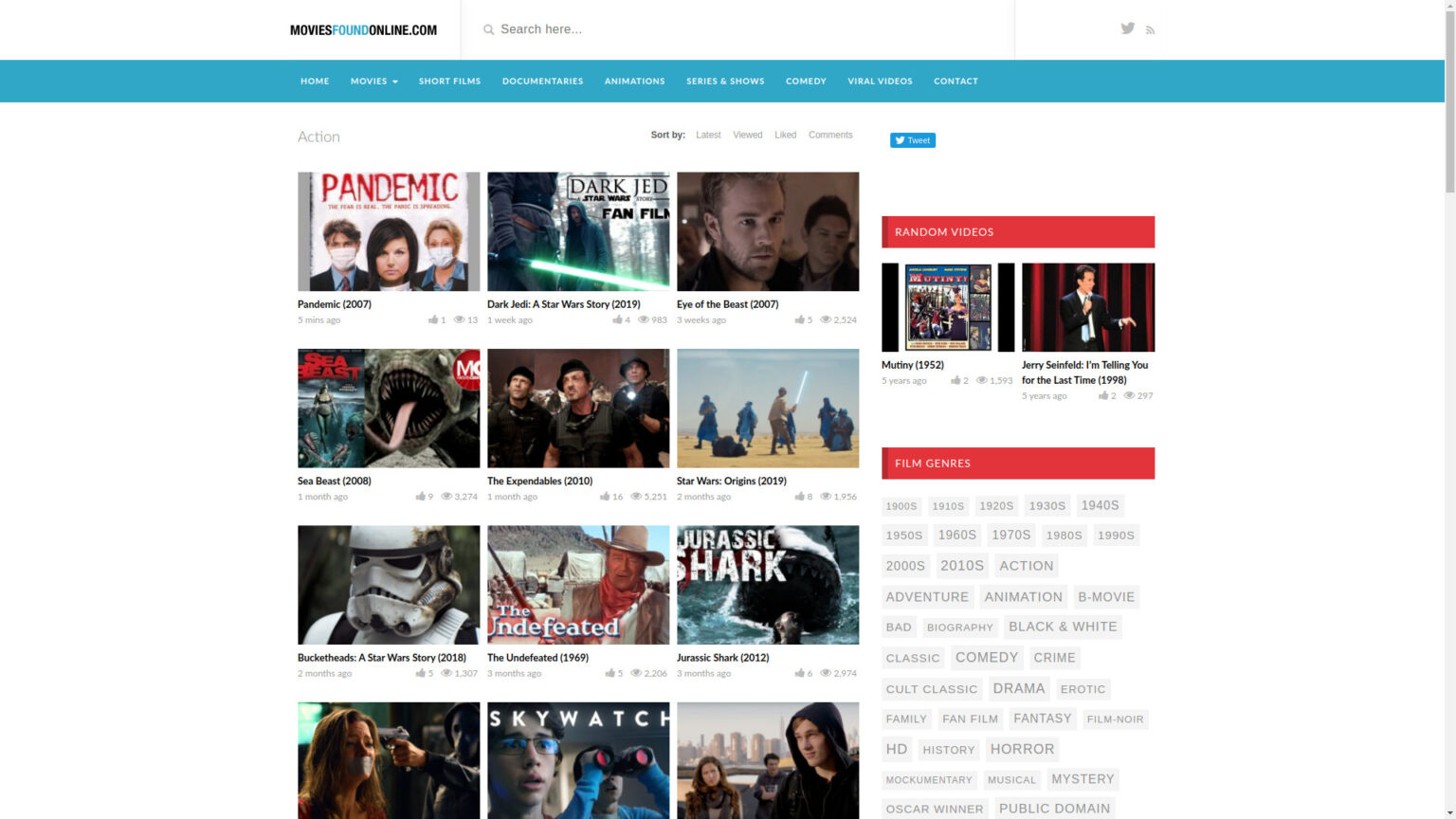Go to the SERIES & SHOWS section

click(x=724, y=81)
